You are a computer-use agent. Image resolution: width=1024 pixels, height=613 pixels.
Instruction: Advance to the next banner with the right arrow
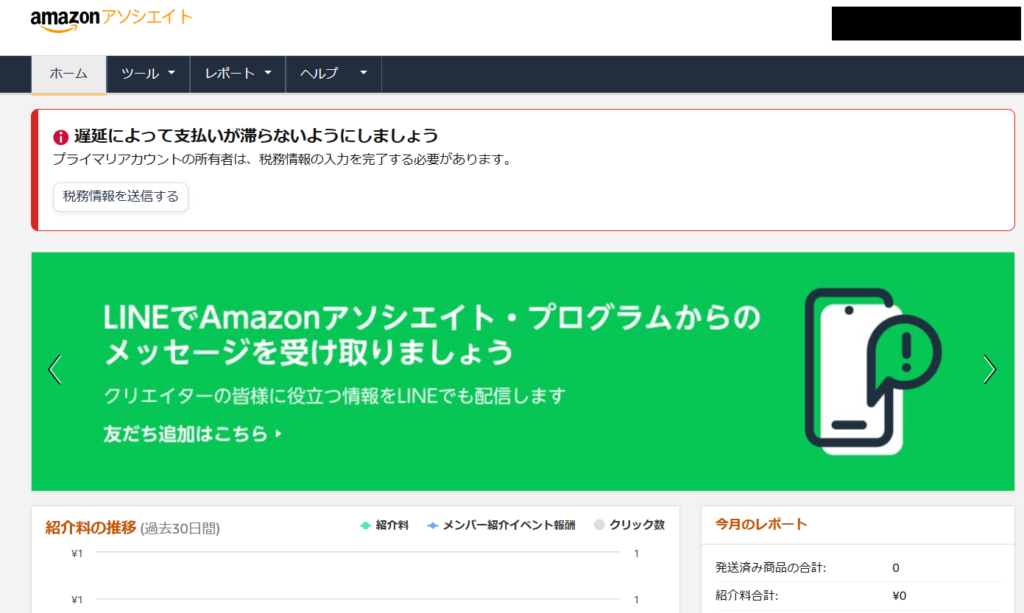pyautogui.click(x=989, y=369)
